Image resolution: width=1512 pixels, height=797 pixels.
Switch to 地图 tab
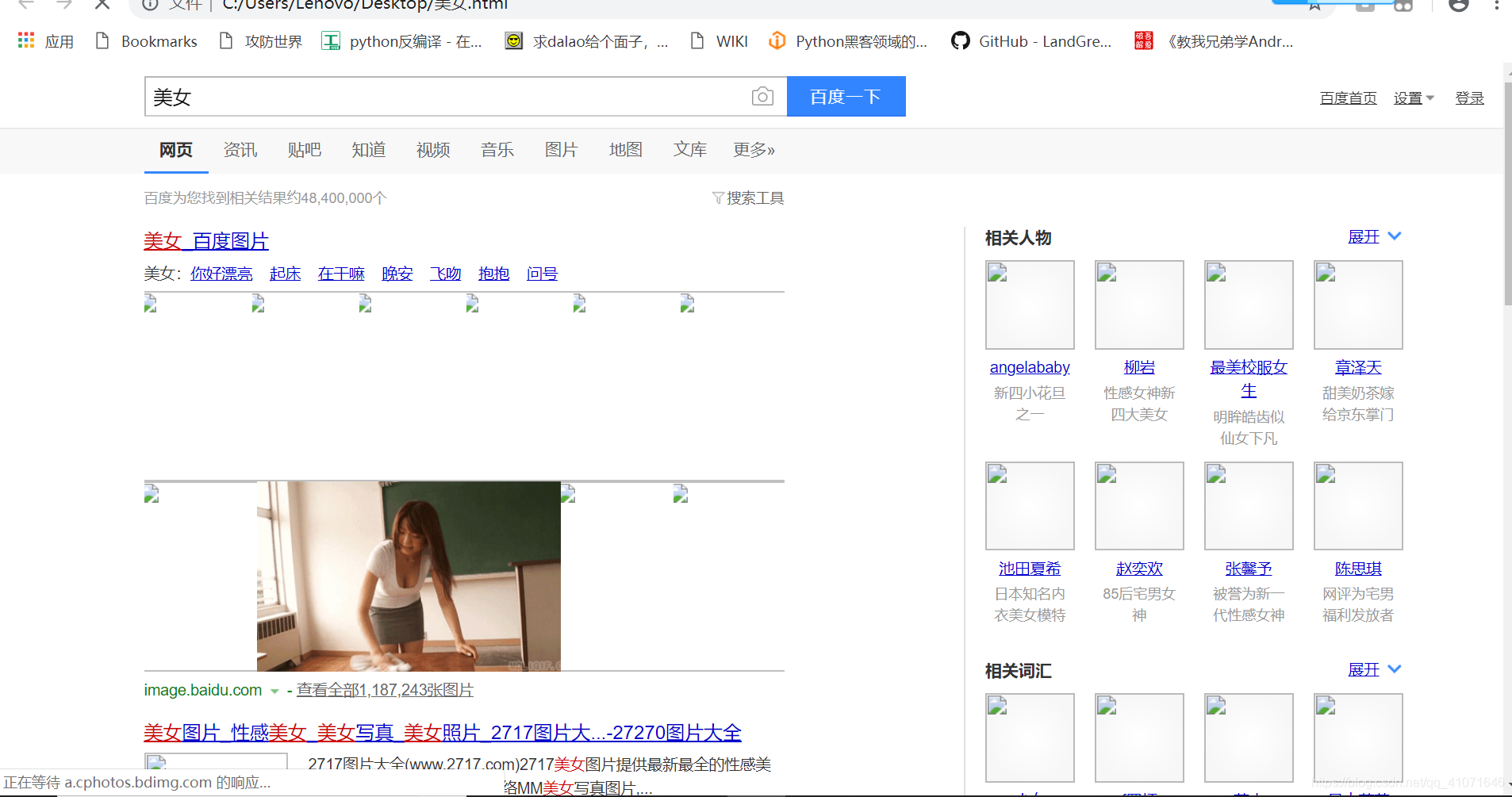coord(626,150)
